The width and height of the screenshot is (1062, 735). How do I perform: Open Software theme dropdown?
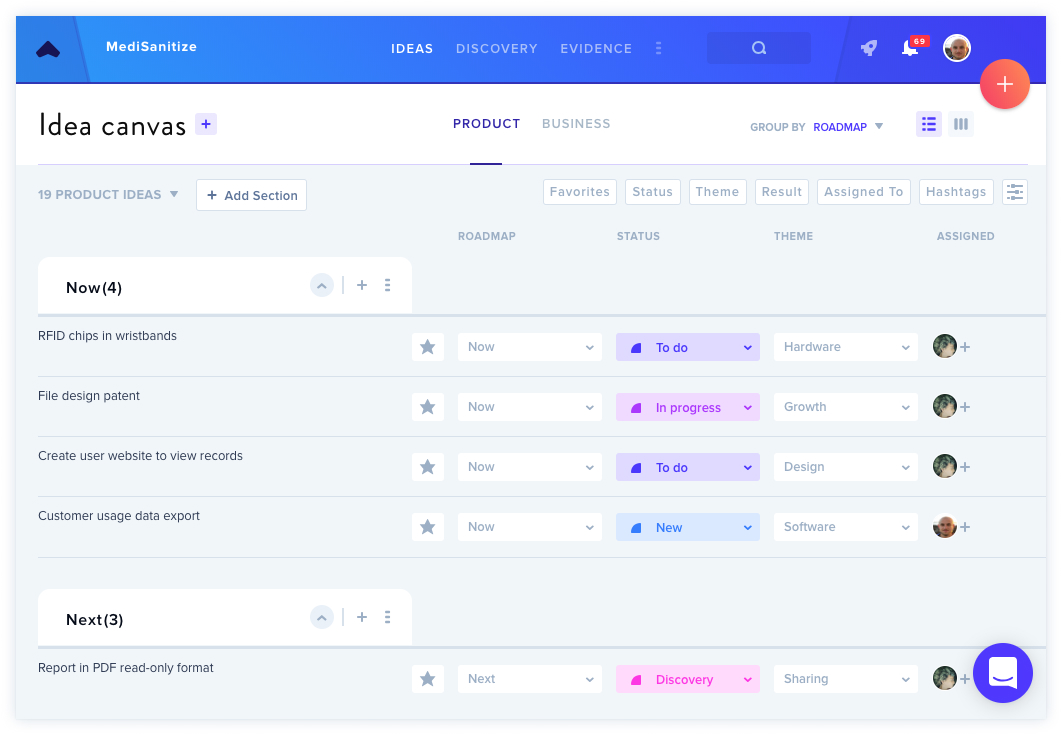coord(845,527)
